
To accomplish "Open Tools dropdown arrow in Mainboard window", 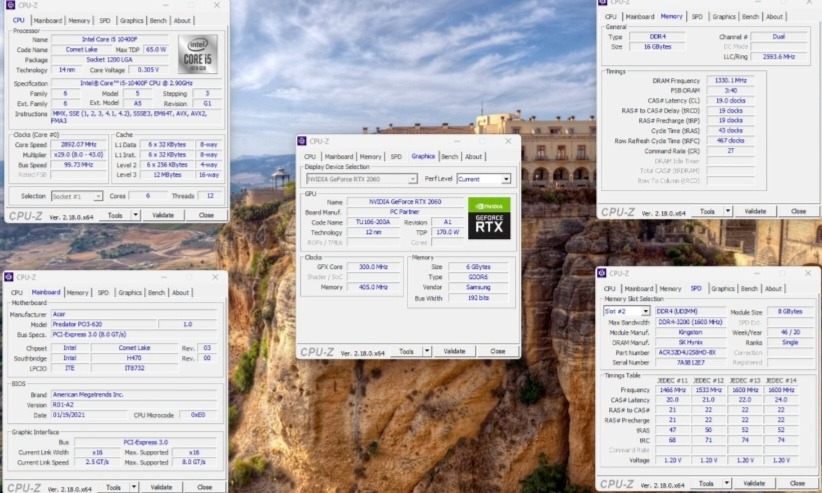I will [x=134, y=487].
